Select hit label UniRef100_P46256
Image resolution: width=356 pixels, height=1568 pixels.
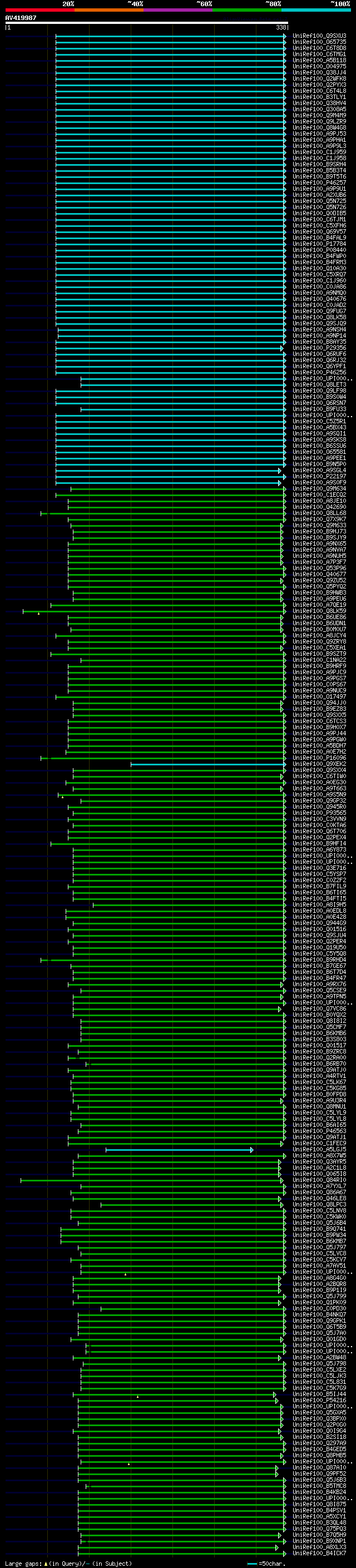pyautogui.click(x=319, y=372)
